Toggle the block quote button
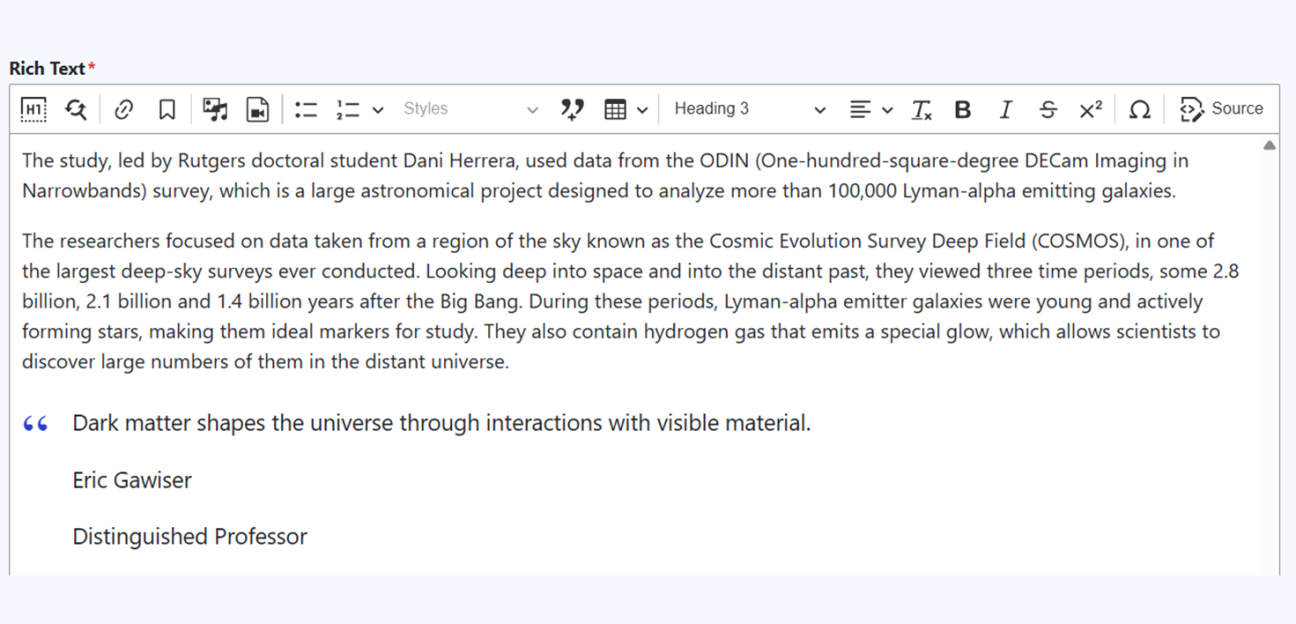This screenshot has height=624, width=1296. pyautogui.click(x=572, y=110)
